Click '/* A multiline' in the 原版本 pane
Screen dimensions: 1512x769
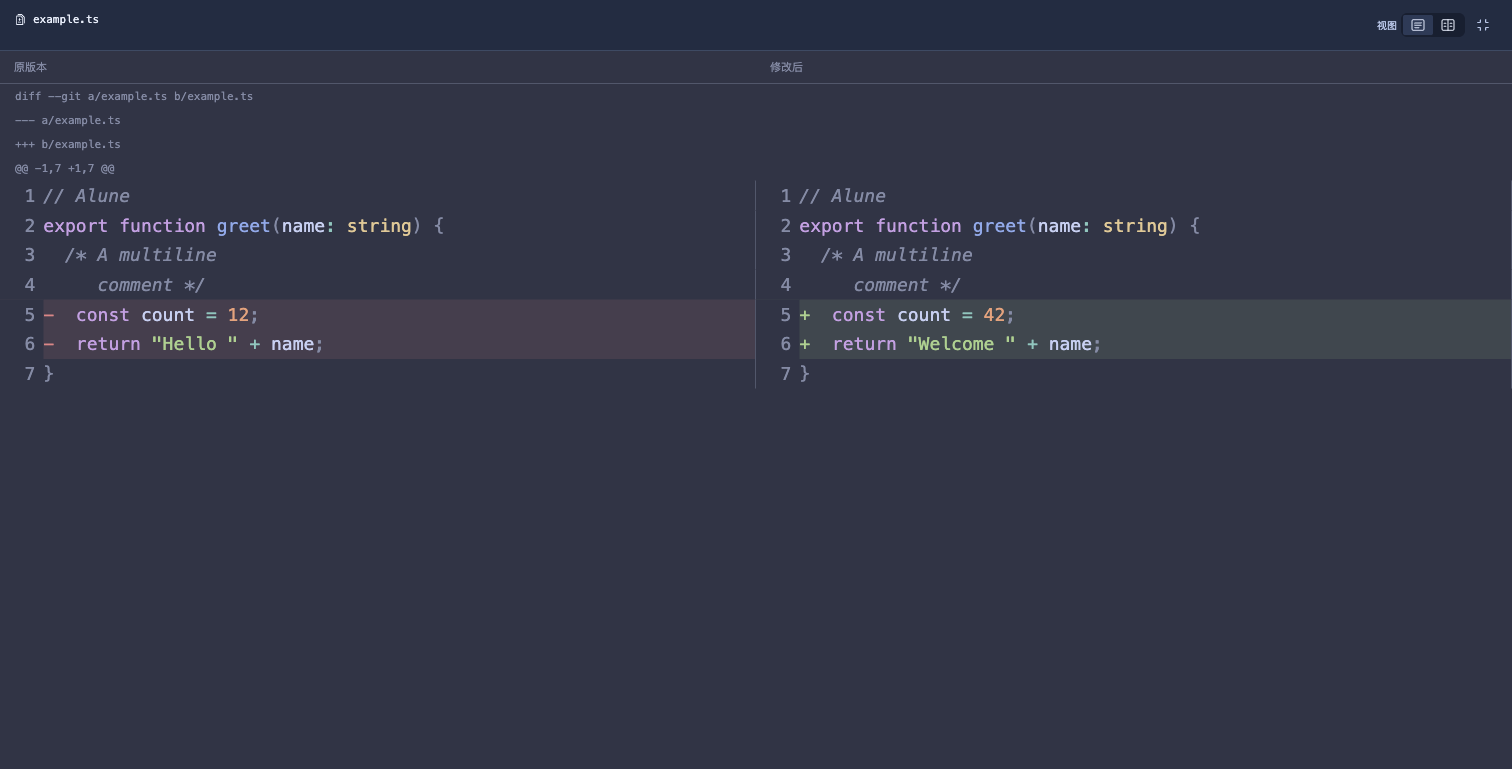pyautogui.click(x=140, y=255)
